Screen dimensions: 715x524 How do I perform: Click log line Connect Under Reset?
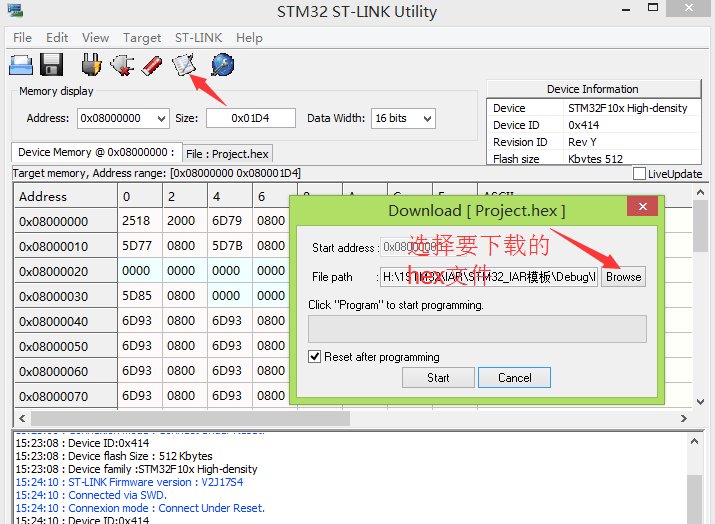(140, 508)
